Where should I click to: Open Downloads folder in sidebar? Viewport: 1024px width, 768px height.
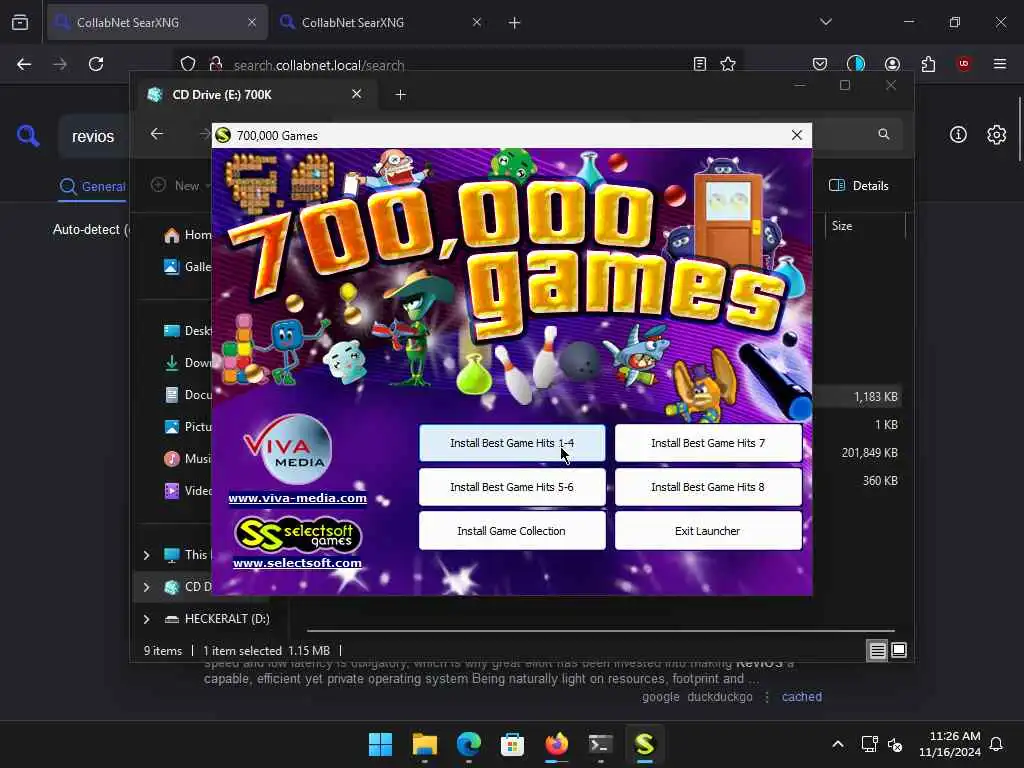coord(187,362)
